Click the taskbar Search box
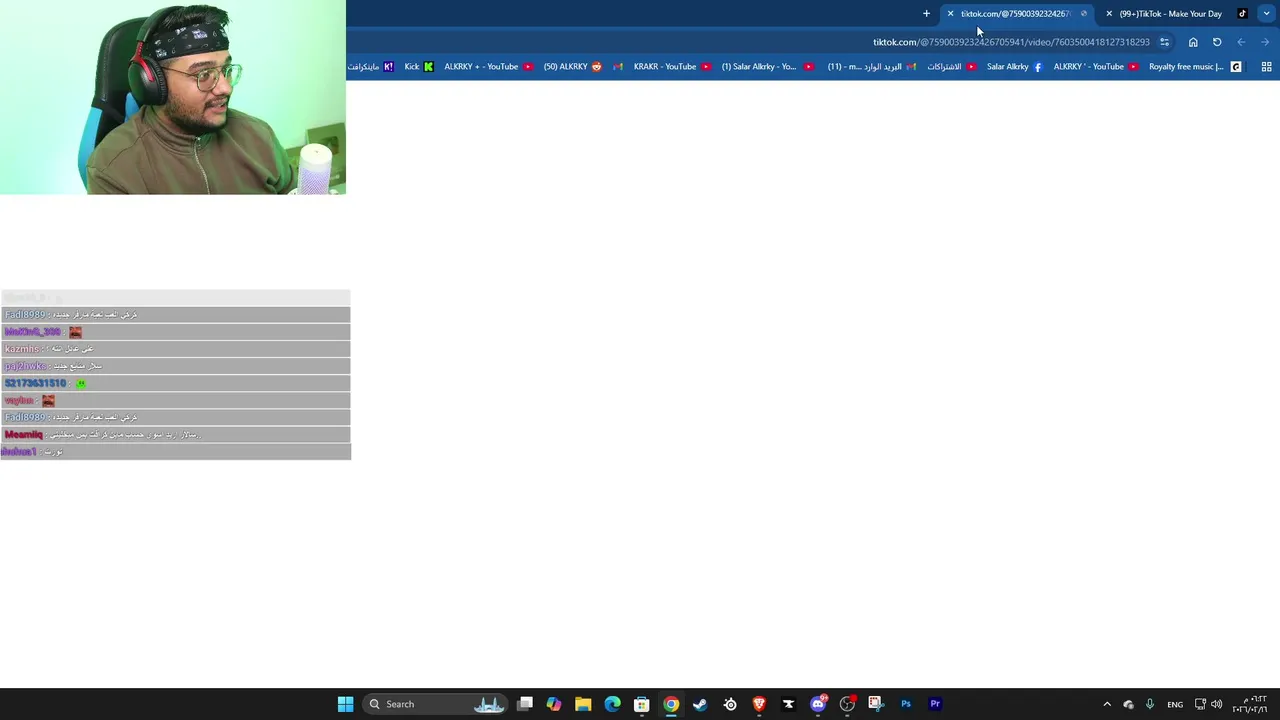 click(x=435, y=704)
